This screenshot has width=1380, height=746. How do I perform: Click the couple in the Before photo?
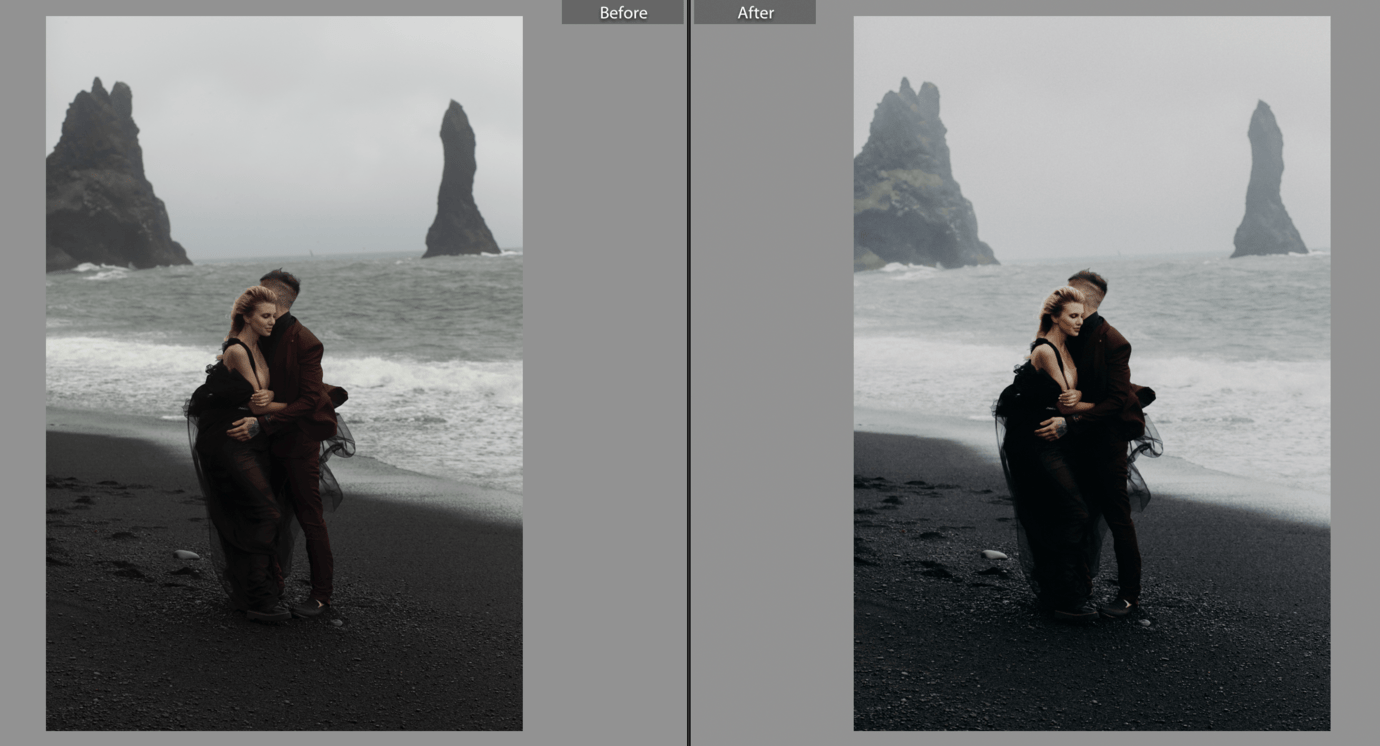tap(272, 440)
